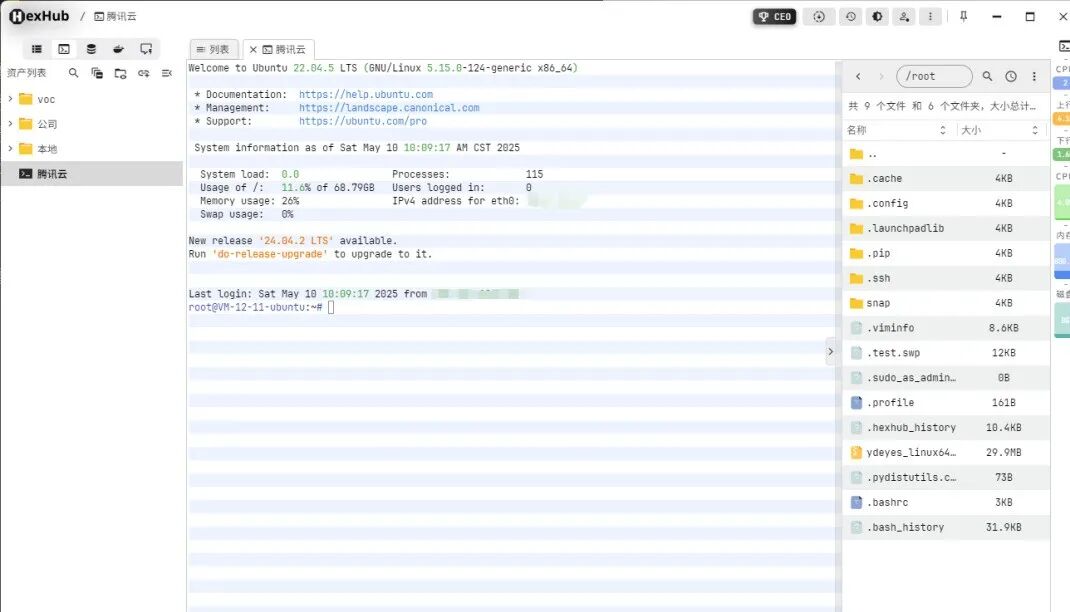Open file panel three-dot options menu
Screen dimensions: 1070x612
(x=1035, y=76)
